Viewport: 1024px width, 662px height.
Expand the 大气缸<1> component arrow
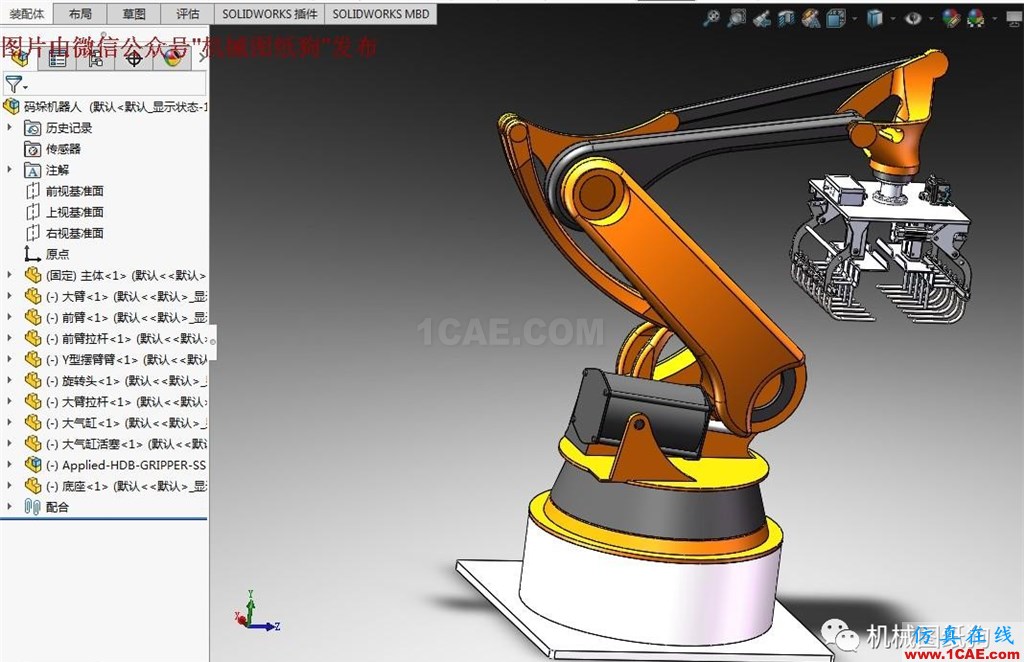(9, 422)
